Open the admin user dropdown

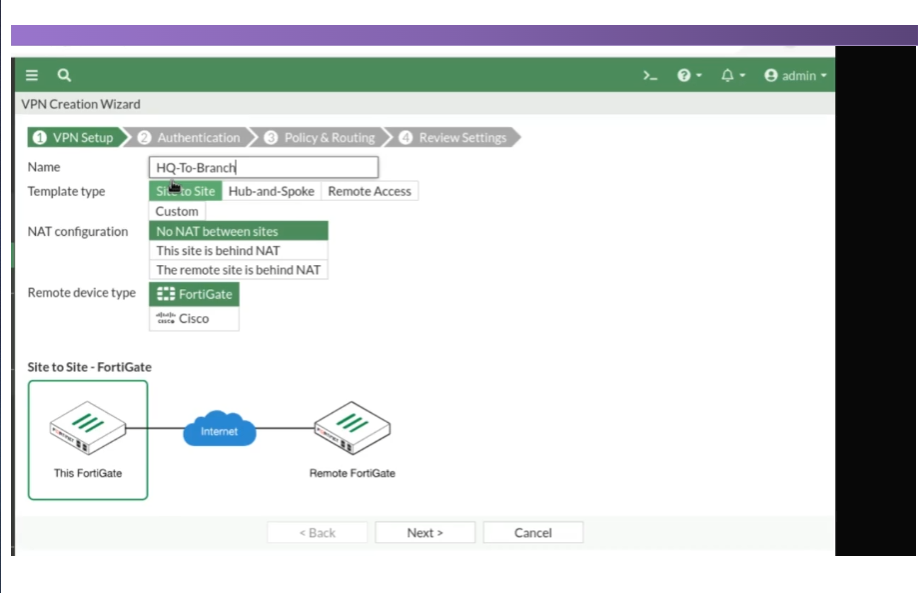pyautogui.click(x=795, y=75)
